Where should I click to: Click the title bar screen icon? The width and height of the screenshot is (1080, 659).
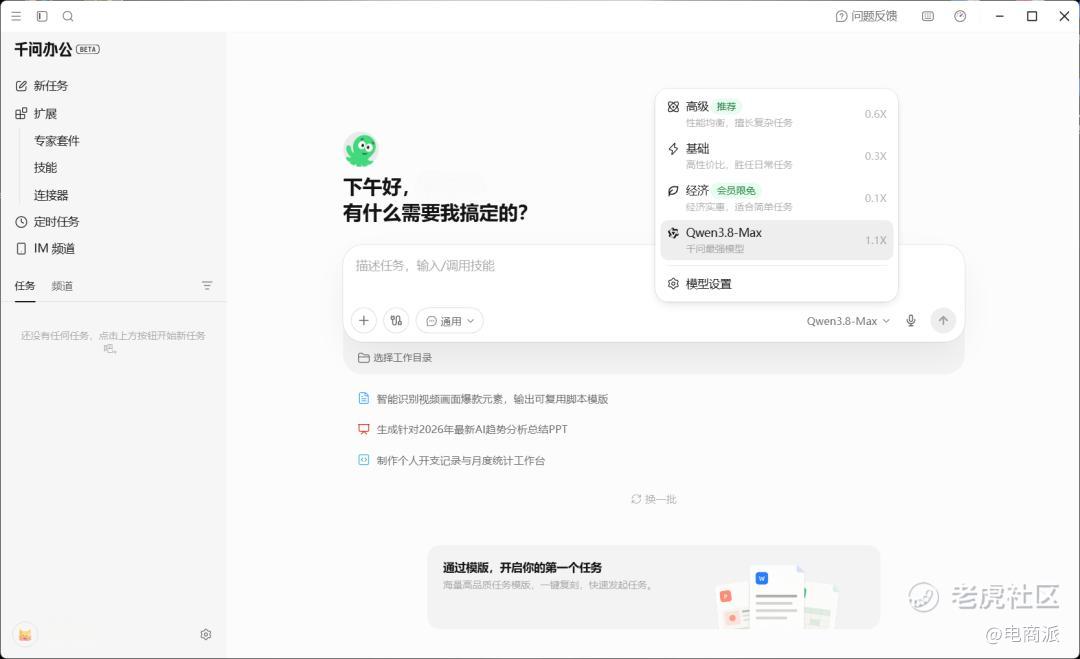click(x=928, y=16)
